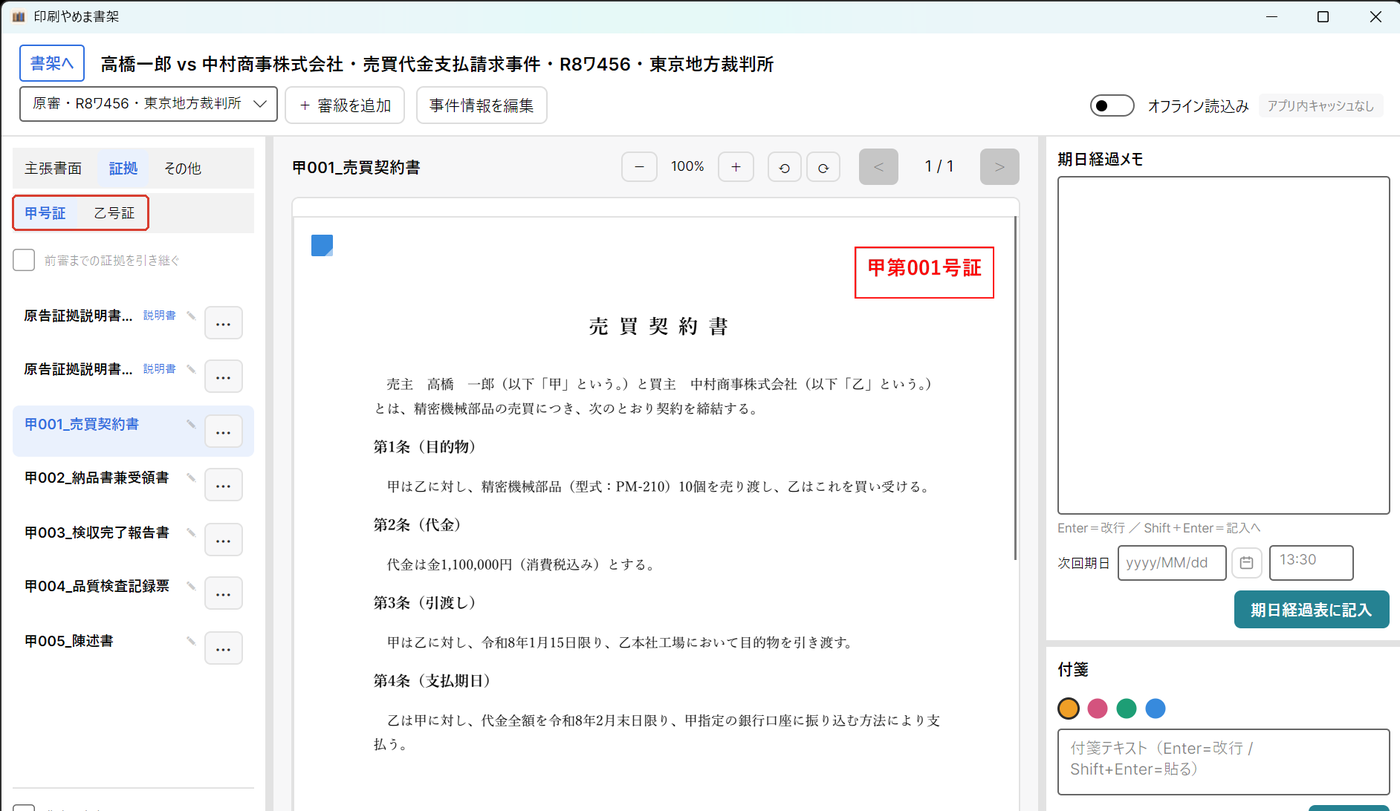
Task: Click ＋ 審級を追加 button
Action: point(345,105)
